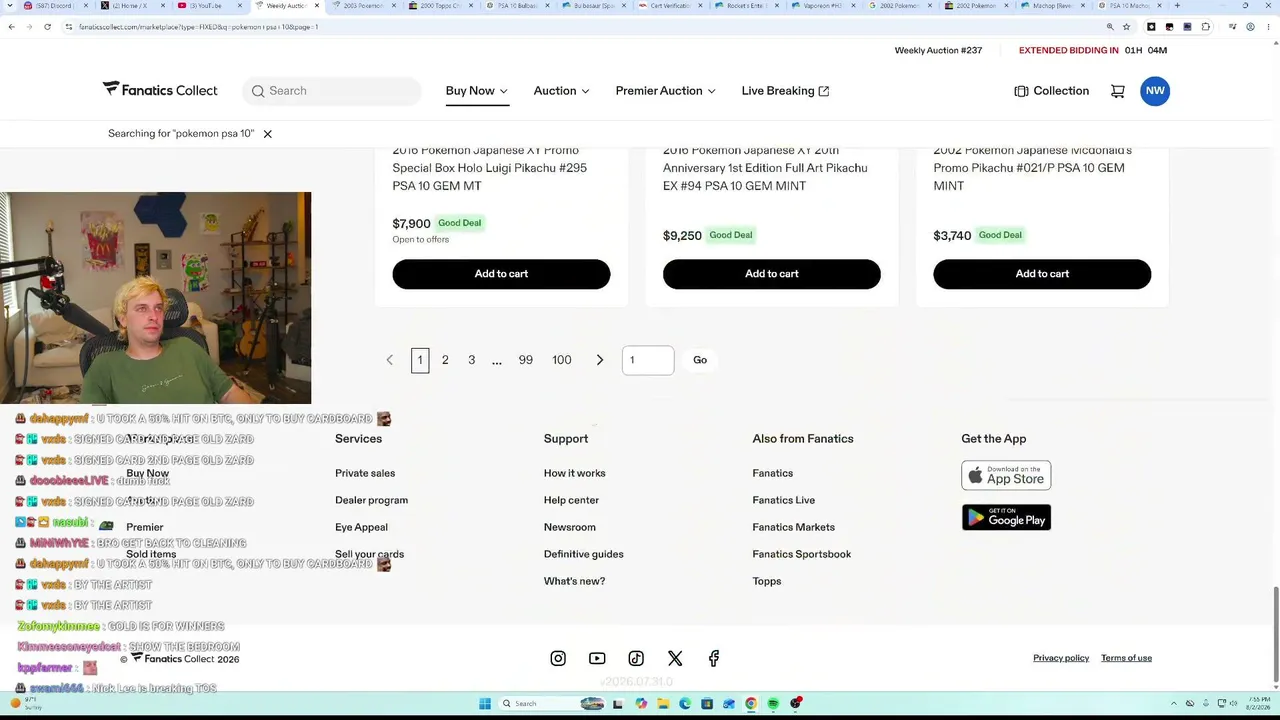
Task: Open Spotify from the taskbar
Action: (x=773, y=704)
